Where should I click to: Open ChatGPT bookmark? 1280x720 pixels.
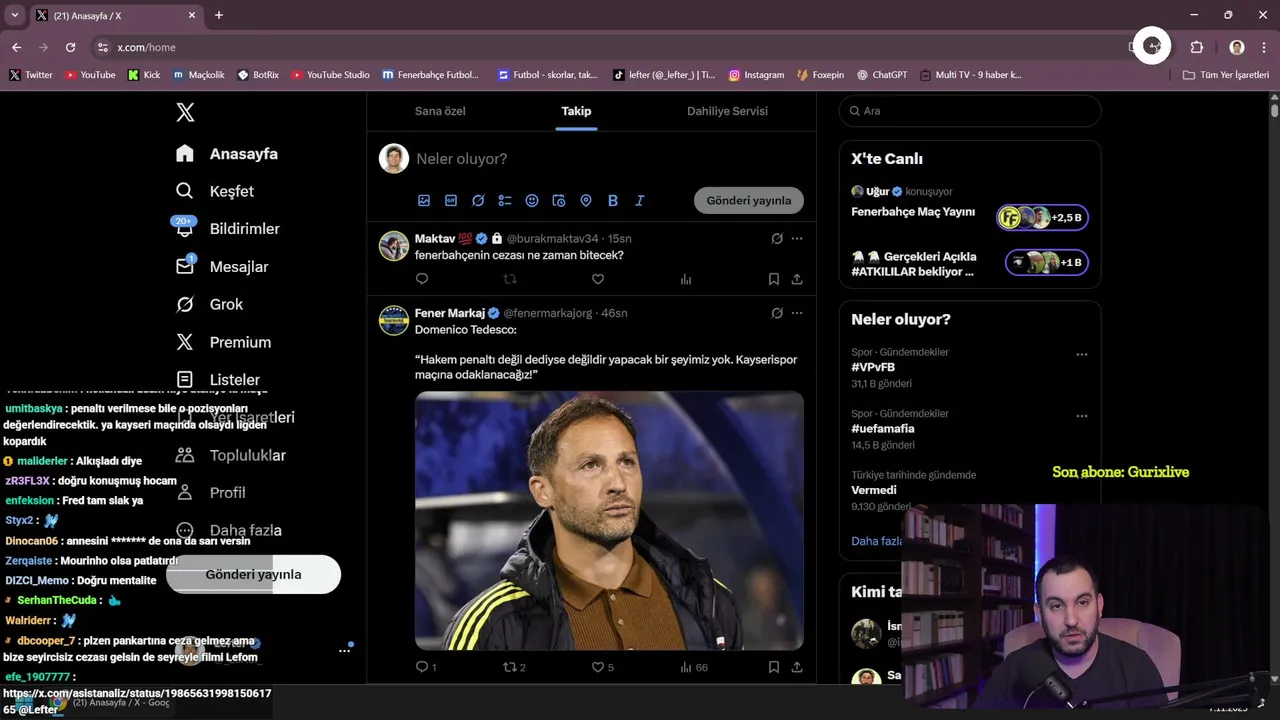coord(882,75)
